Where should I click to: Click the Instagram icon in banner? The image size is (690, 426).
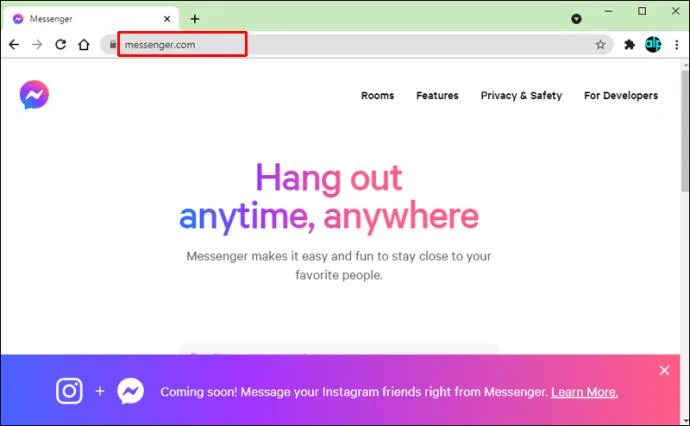click(69, 391)
